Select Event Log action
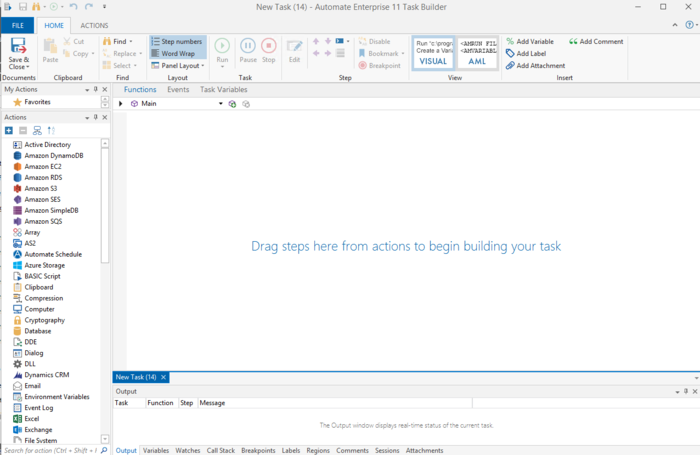This screenshot has height=455, width=700. (33, 408)
